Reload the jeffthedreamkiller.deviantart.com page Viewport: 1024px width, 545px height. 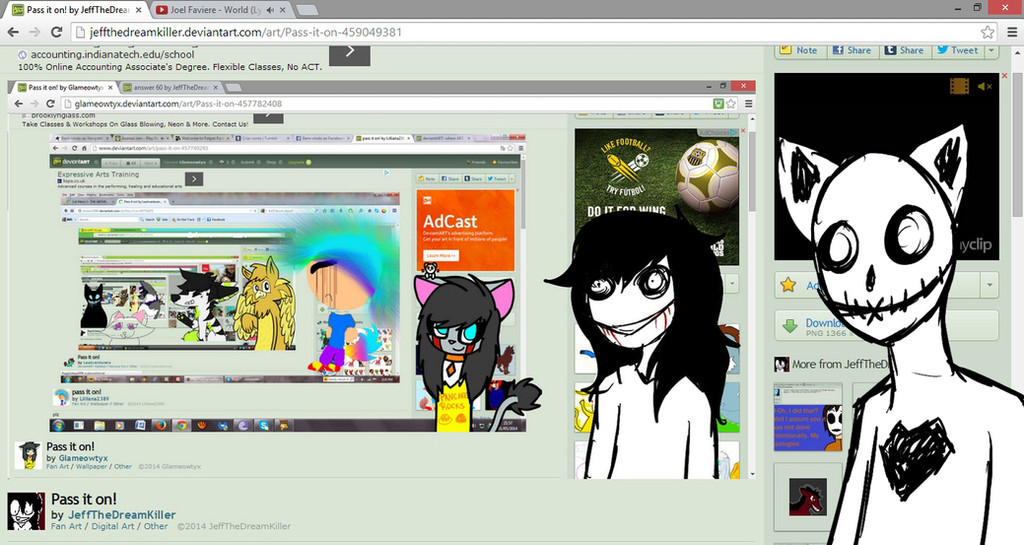coord(57,32)
